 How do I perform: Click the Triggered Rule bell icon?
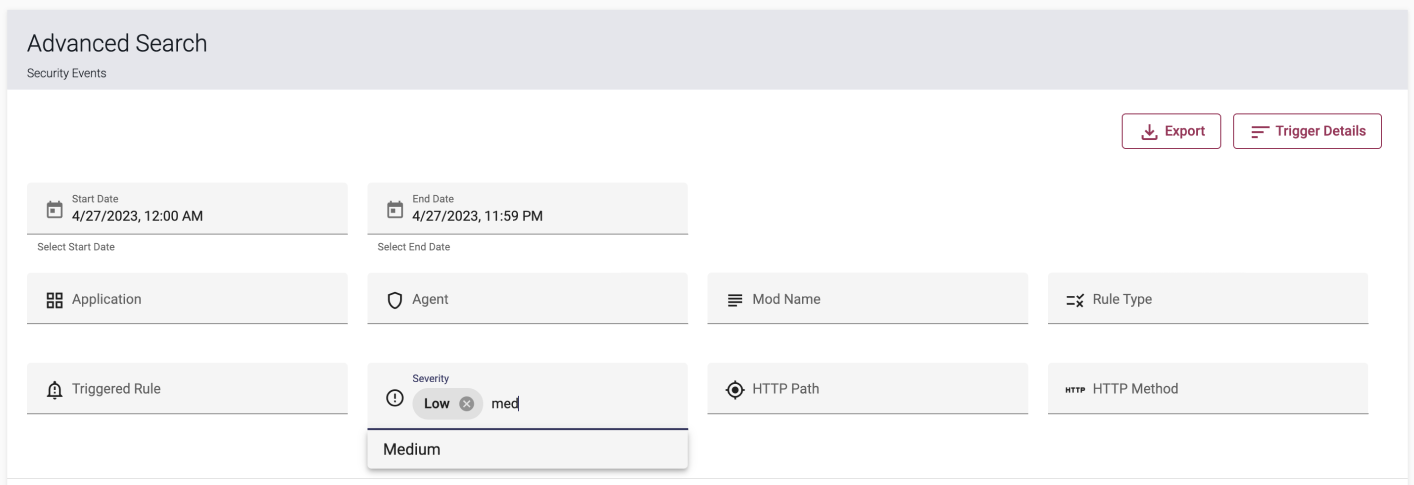(55, 389)
